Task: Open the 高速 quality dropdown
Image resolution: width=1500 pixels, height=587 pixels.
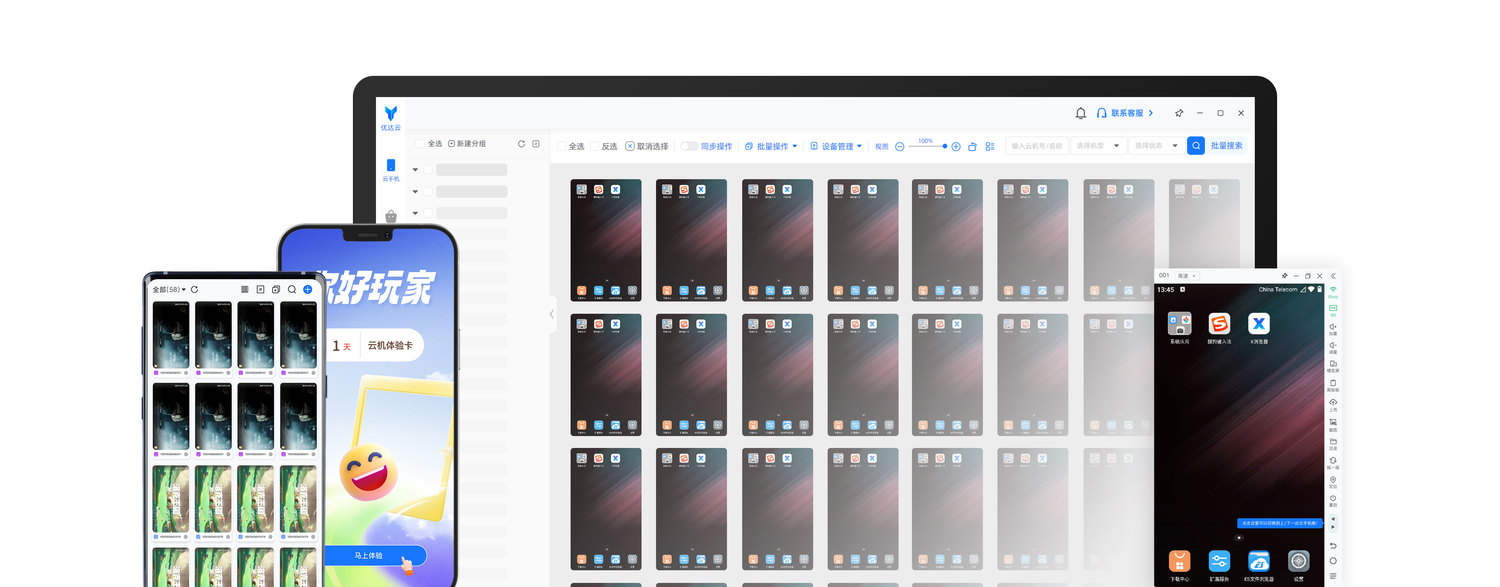Action: tap(1188, 276)
